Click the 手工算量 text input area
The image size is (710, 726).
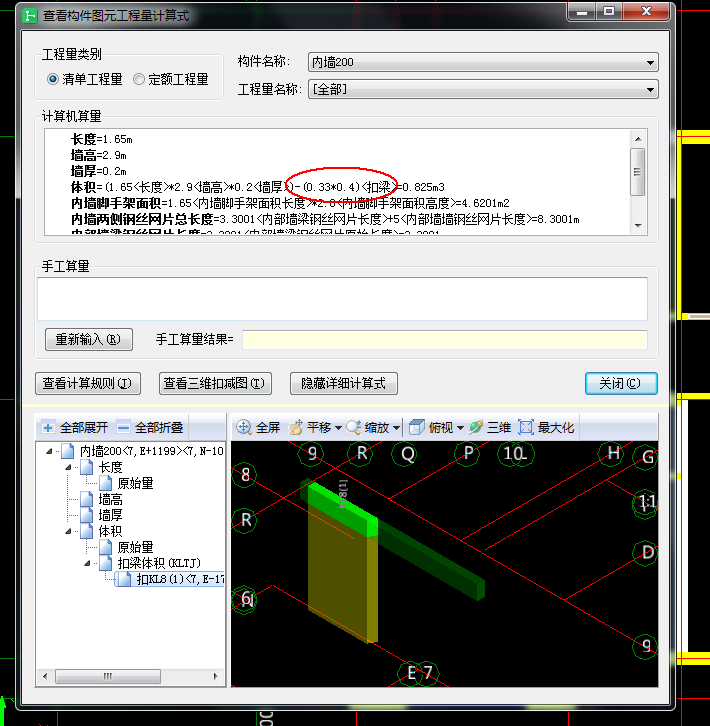tap(342, 299)
